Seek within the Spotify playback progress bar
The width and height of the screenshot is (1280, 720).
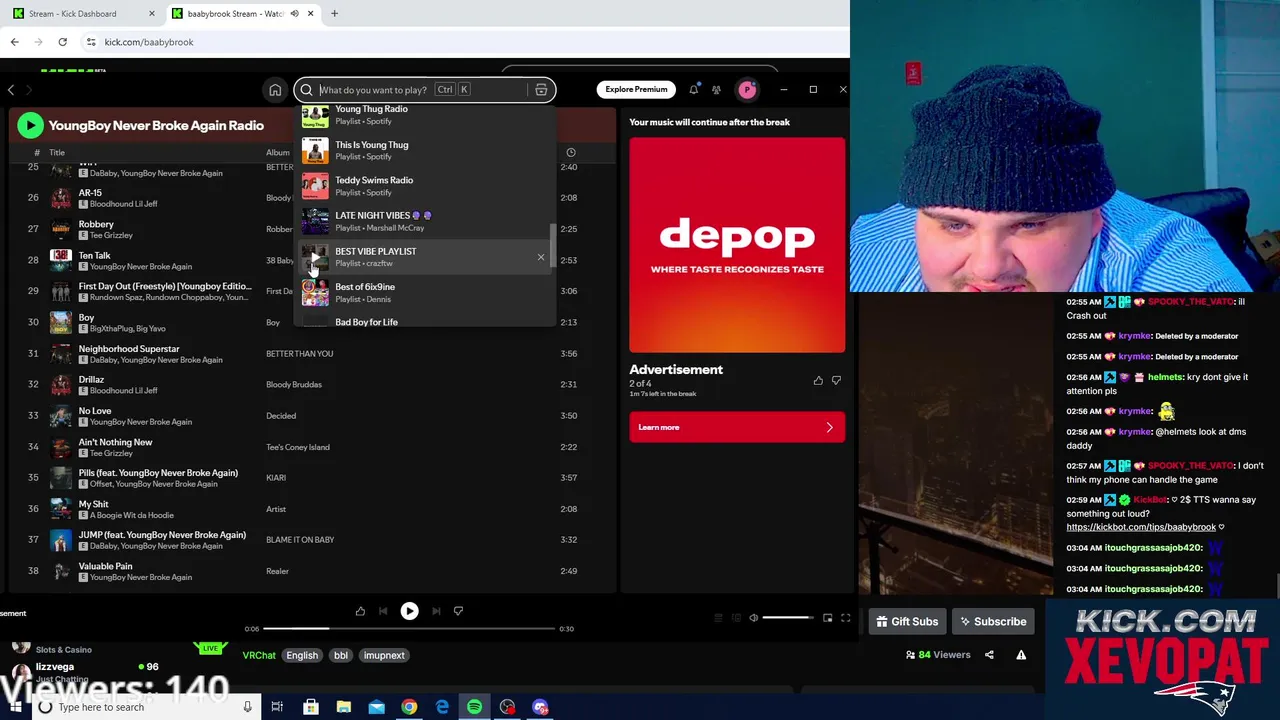409,629
